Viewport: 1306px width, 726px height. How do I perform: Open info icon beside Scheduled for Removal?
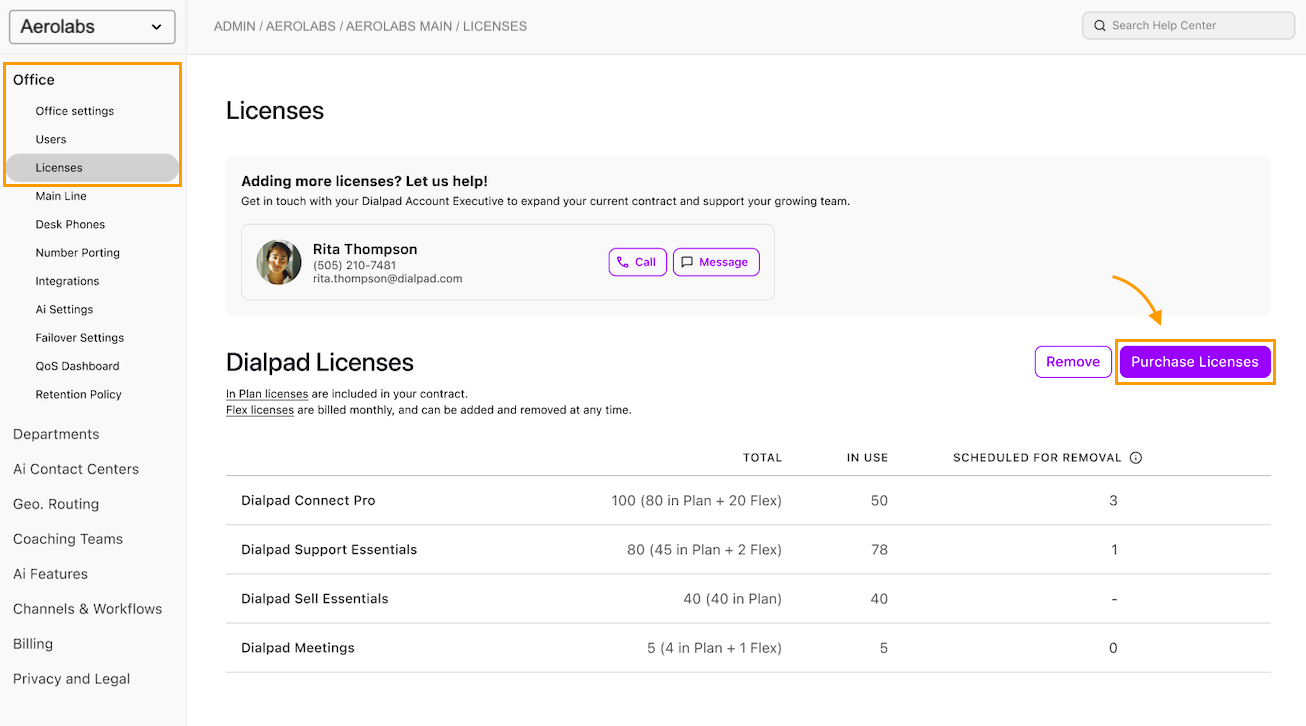pos(1136,458)
